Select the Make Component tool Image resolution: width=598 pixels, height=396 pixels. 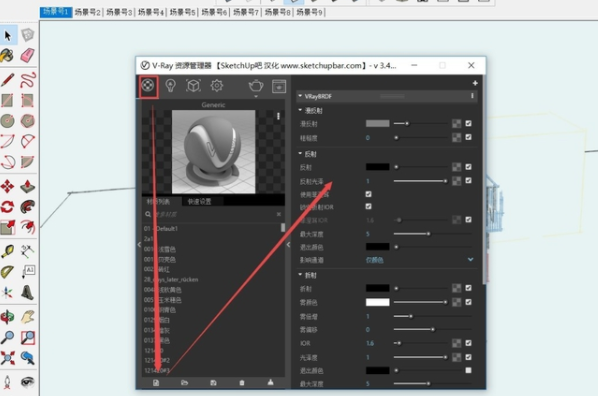27,35
